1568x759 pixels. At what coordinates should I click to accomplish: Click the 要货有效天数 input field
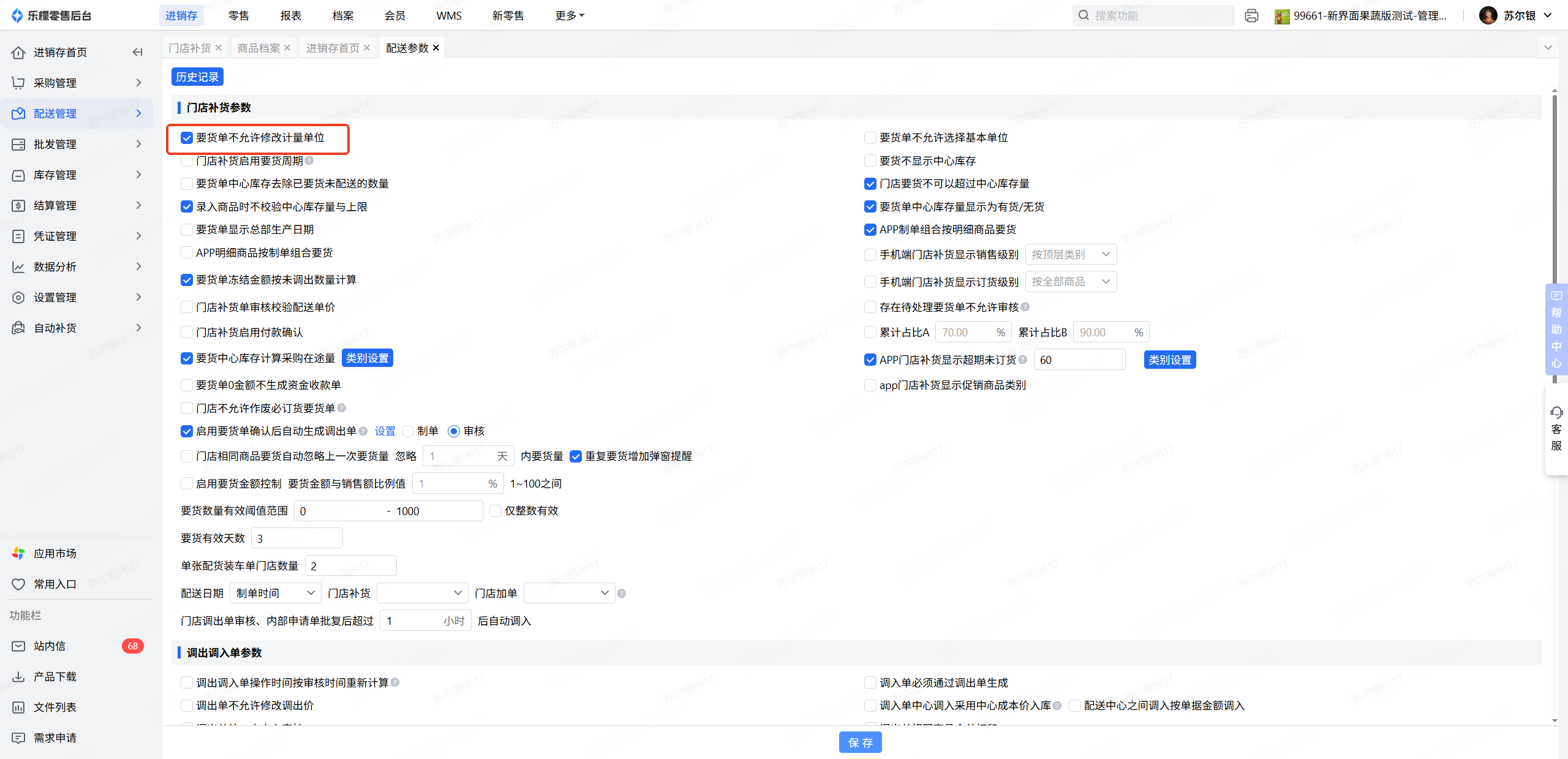[x=296, y=538]
